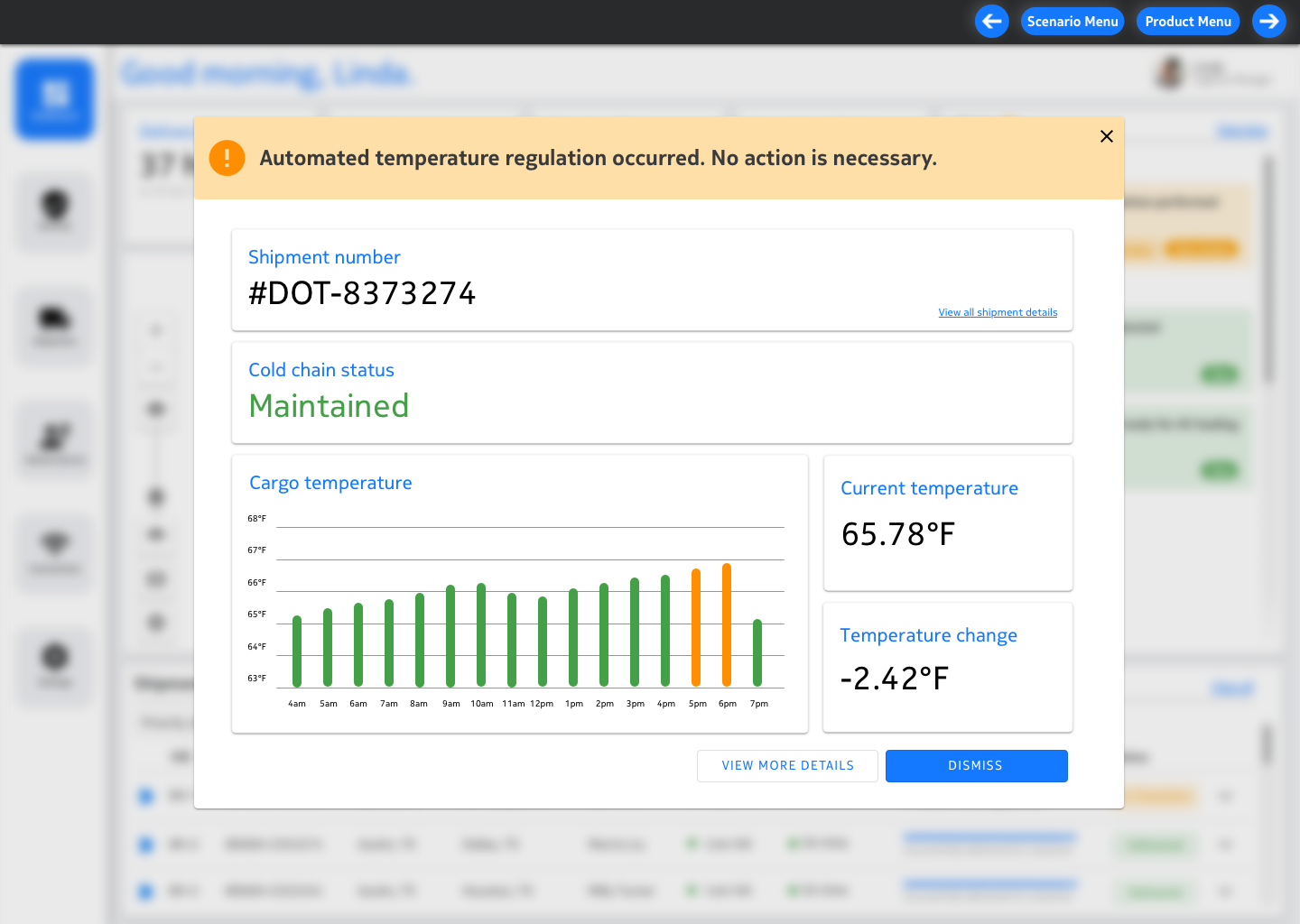
Task: Click the back arrow navigation icon
Action: click(x=991, y=22)
